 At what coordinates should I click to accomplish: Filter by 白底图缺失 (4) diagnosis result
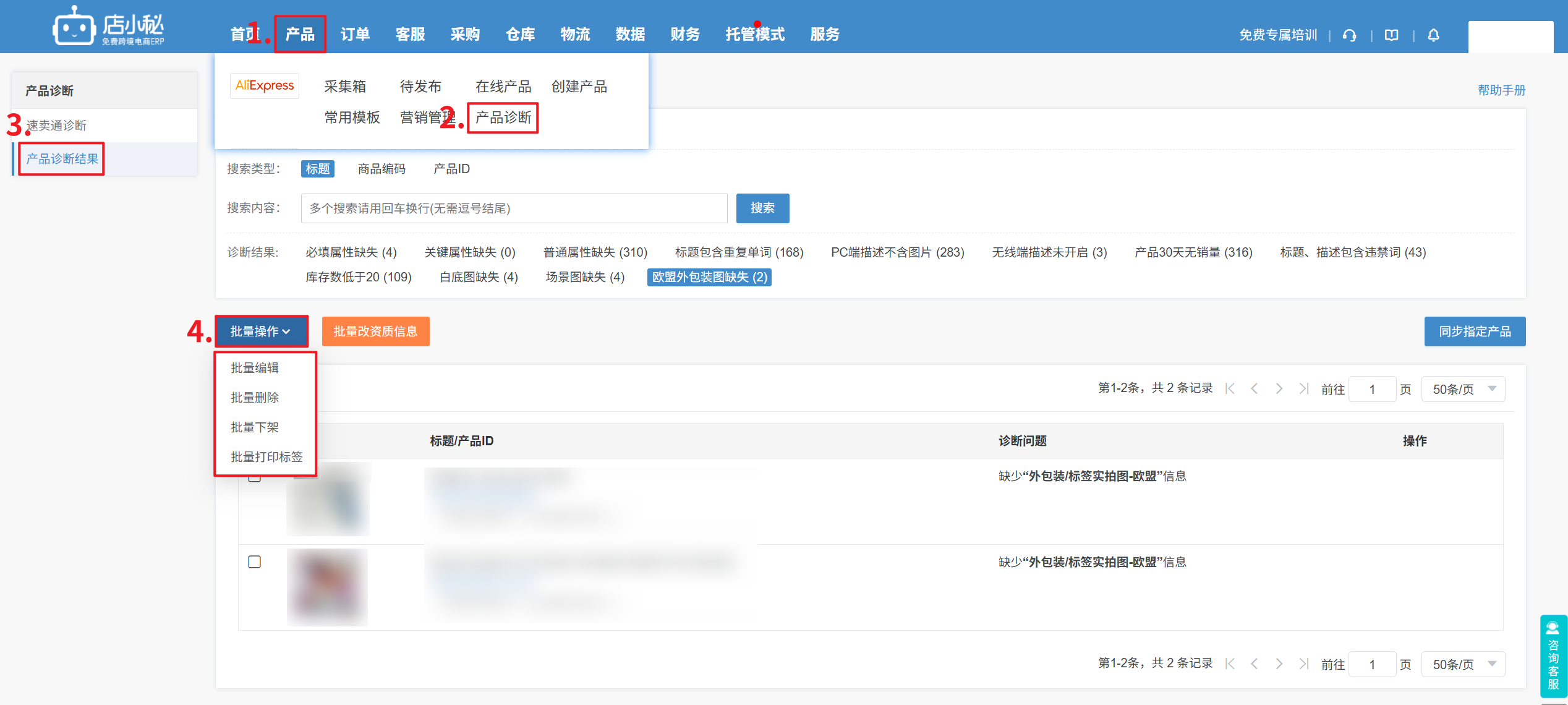[x=479, y=277]
